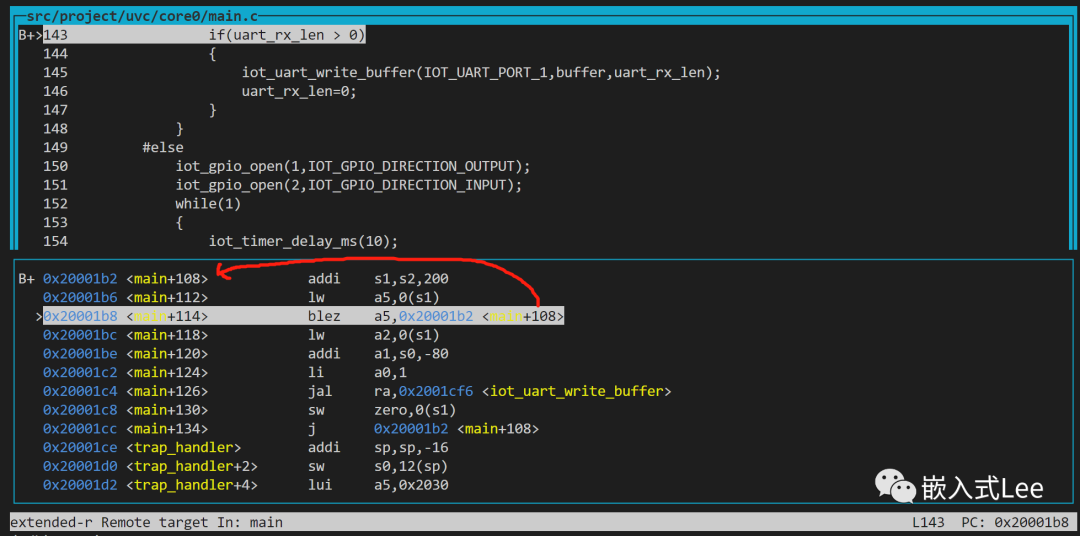Click the '#else' directive on line 149
The width and height of the screenshot is (1080, 536).
pos(163,147)
